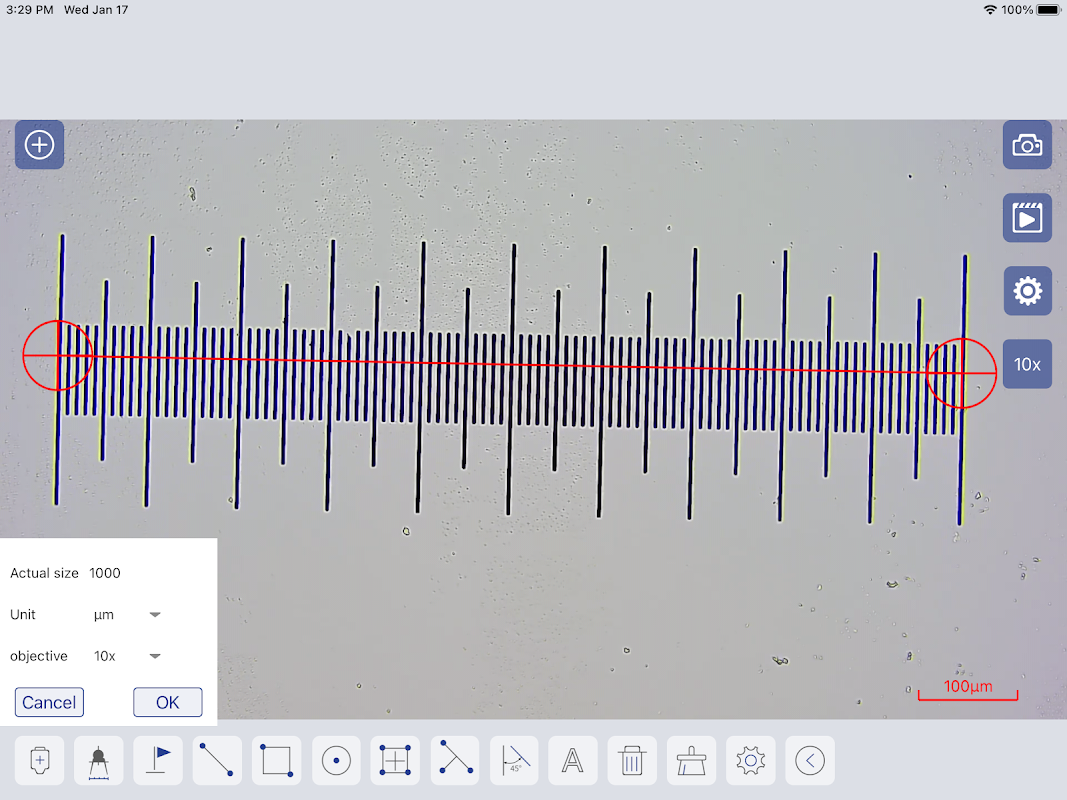Select the 45° angle measurement tool

[514, 760]
